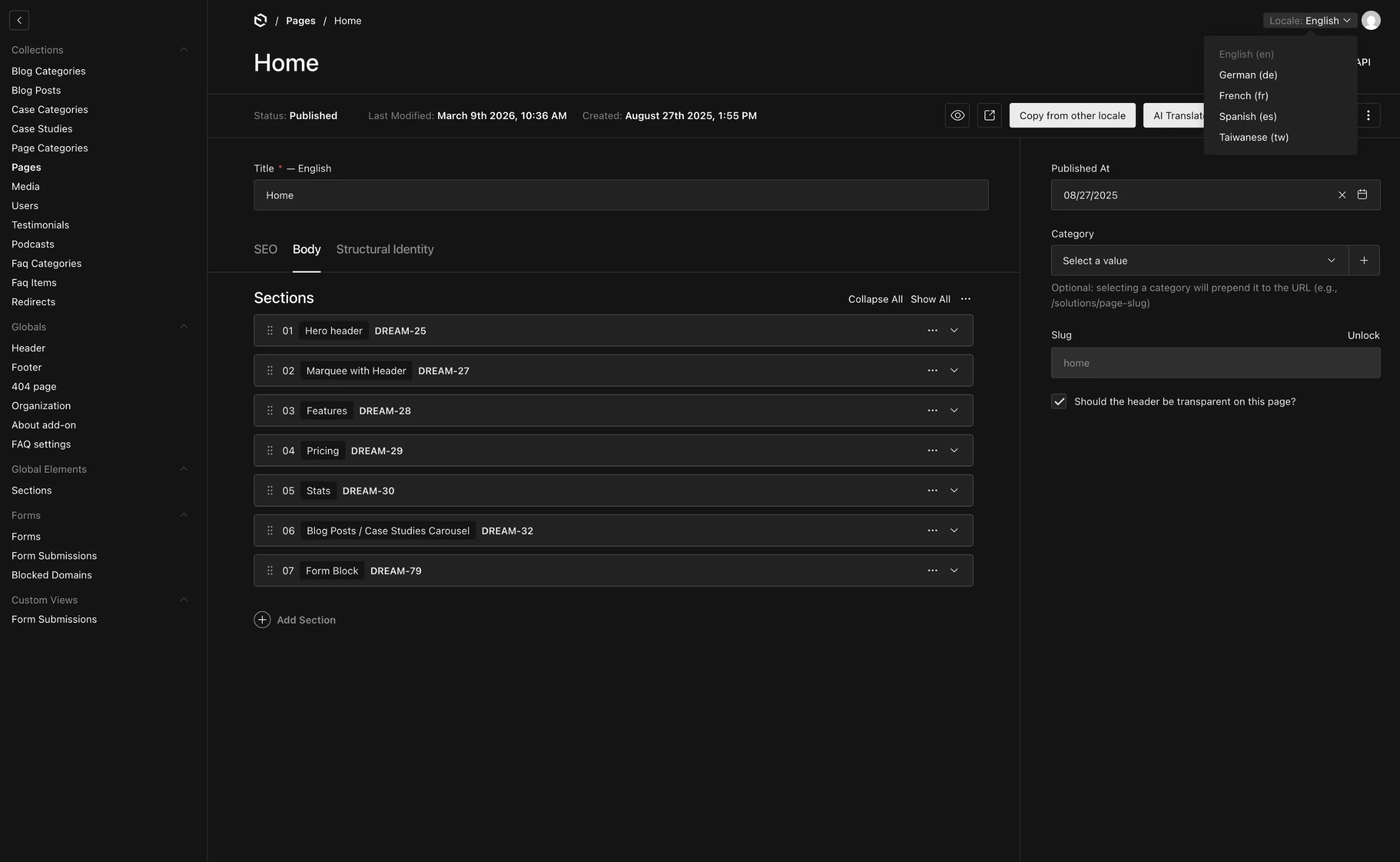Toggle the Locale English dropdown
The width and height of the screenshot is (1400, 862).
(x=1309, y=21)
